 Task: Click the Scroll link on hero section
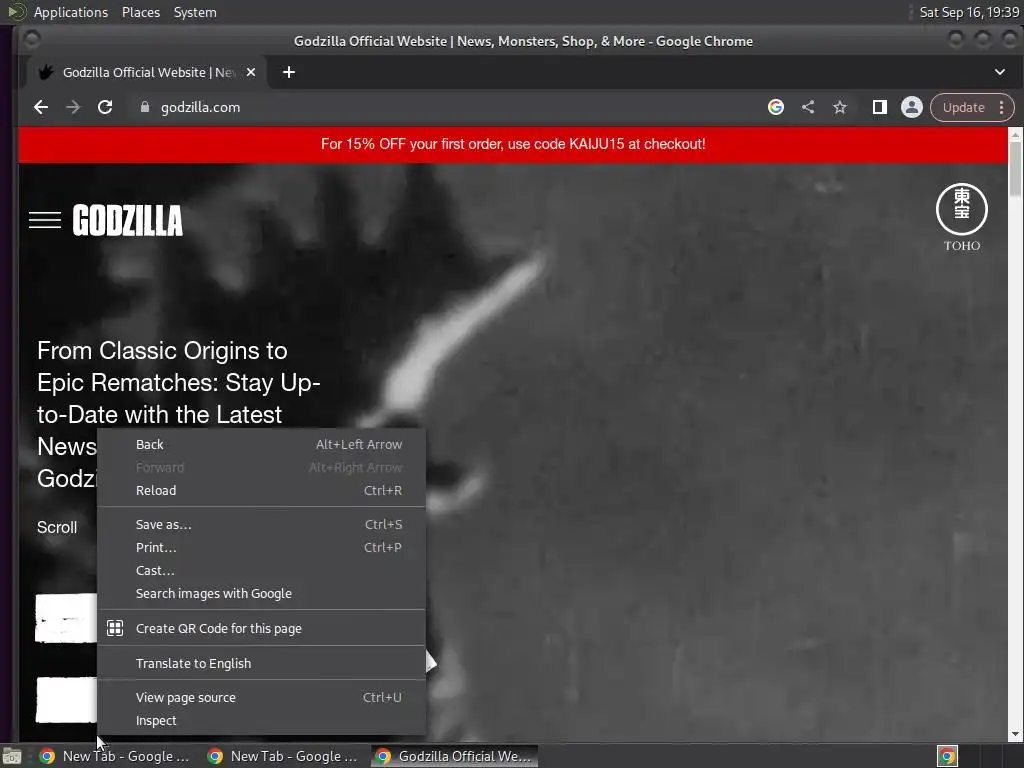tap(57, 528)
